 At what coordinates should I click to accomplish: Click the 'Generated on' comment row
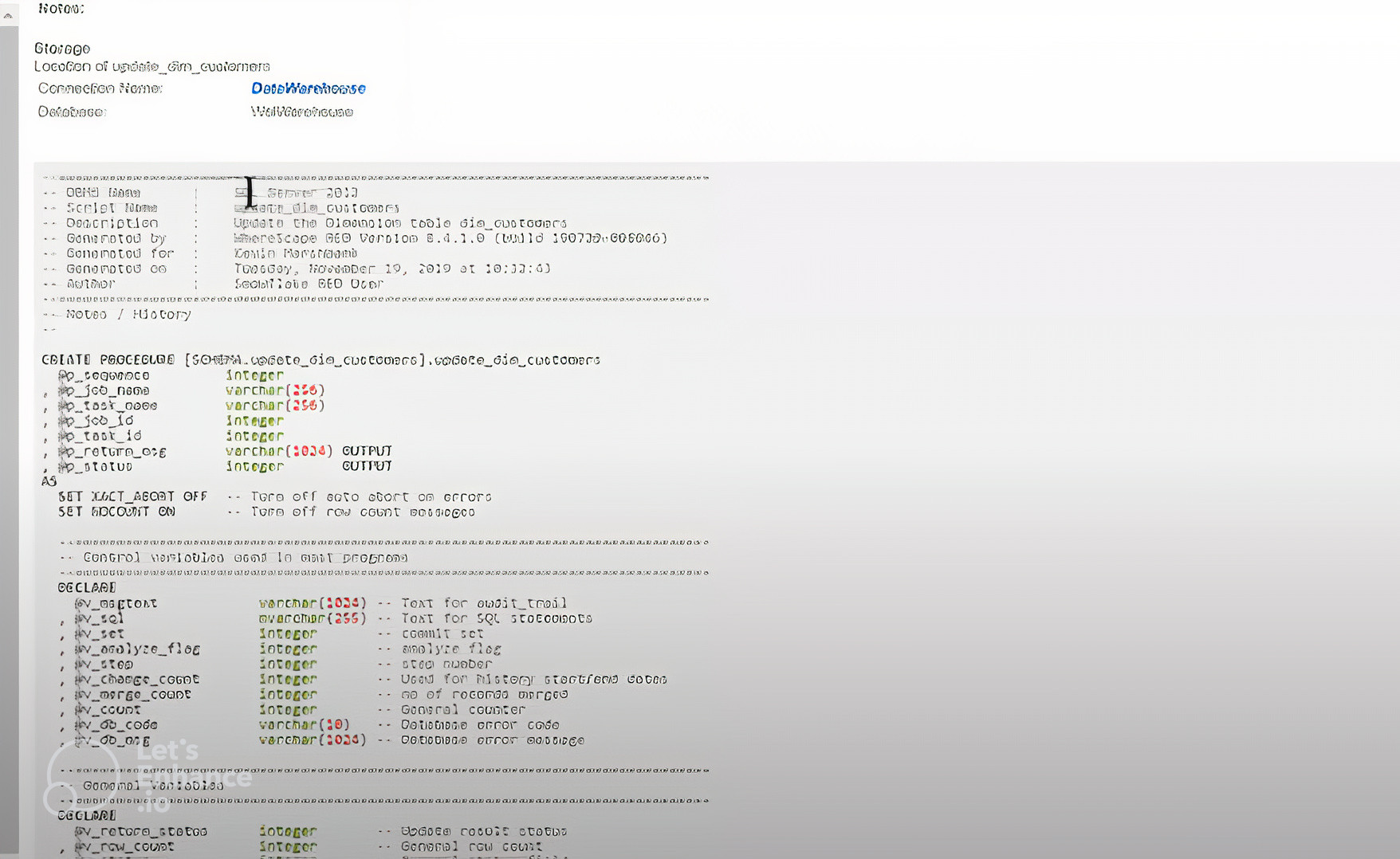click(297, 269)
